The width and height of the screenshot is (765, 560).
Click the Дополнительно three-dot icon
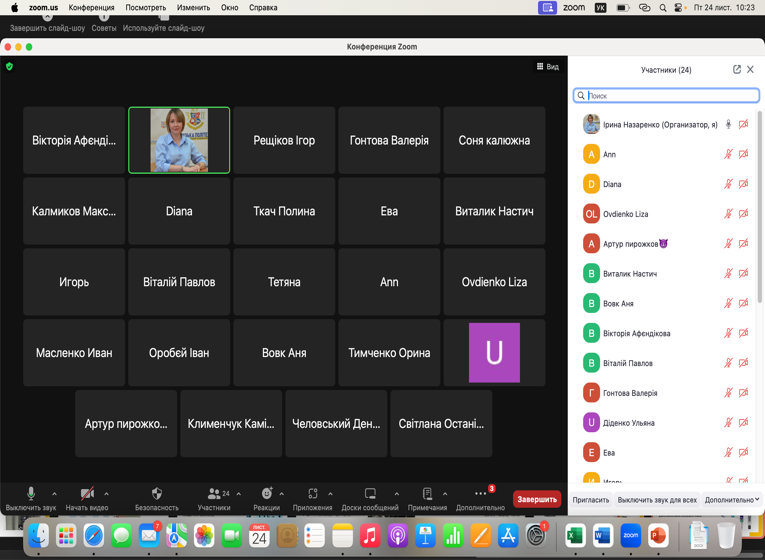tap(480, 494)
